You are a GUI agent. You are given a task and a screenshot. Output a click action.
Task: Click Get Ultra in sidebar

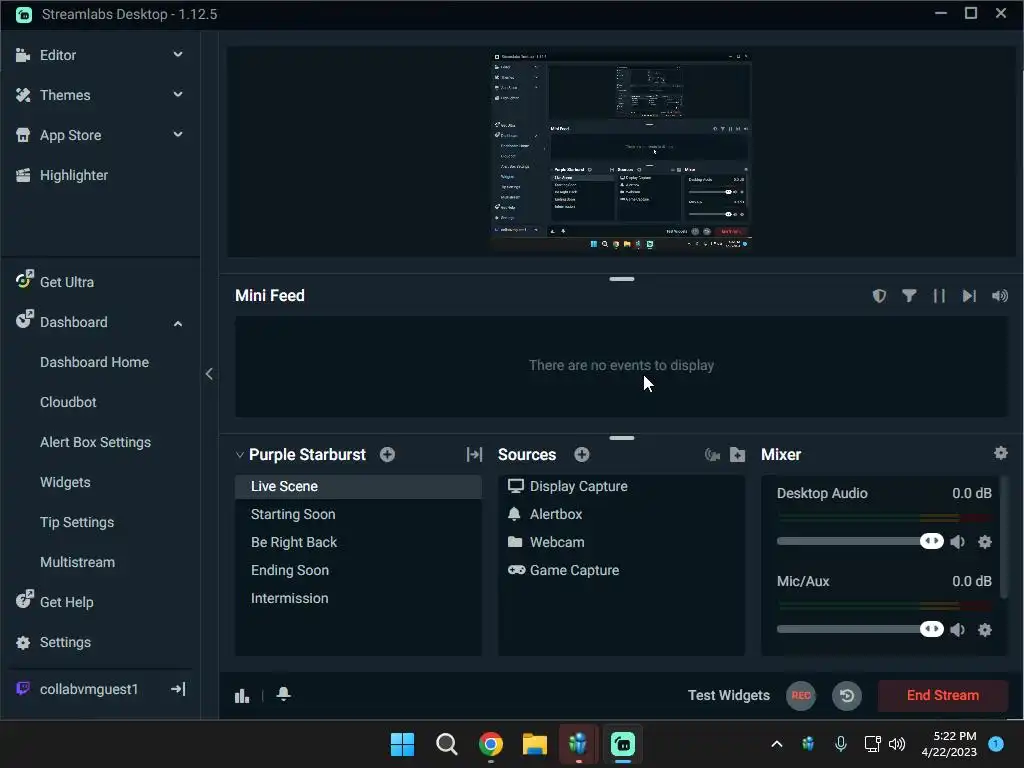[x=66, y=281]
